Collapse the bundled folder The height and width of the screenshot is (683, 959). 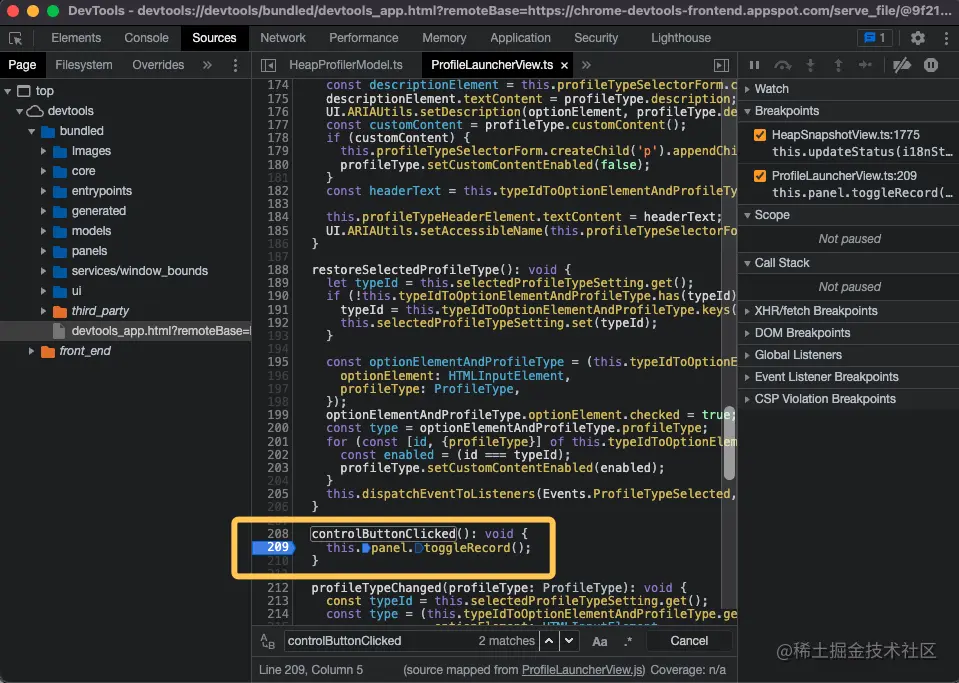(x=32, y=131)
